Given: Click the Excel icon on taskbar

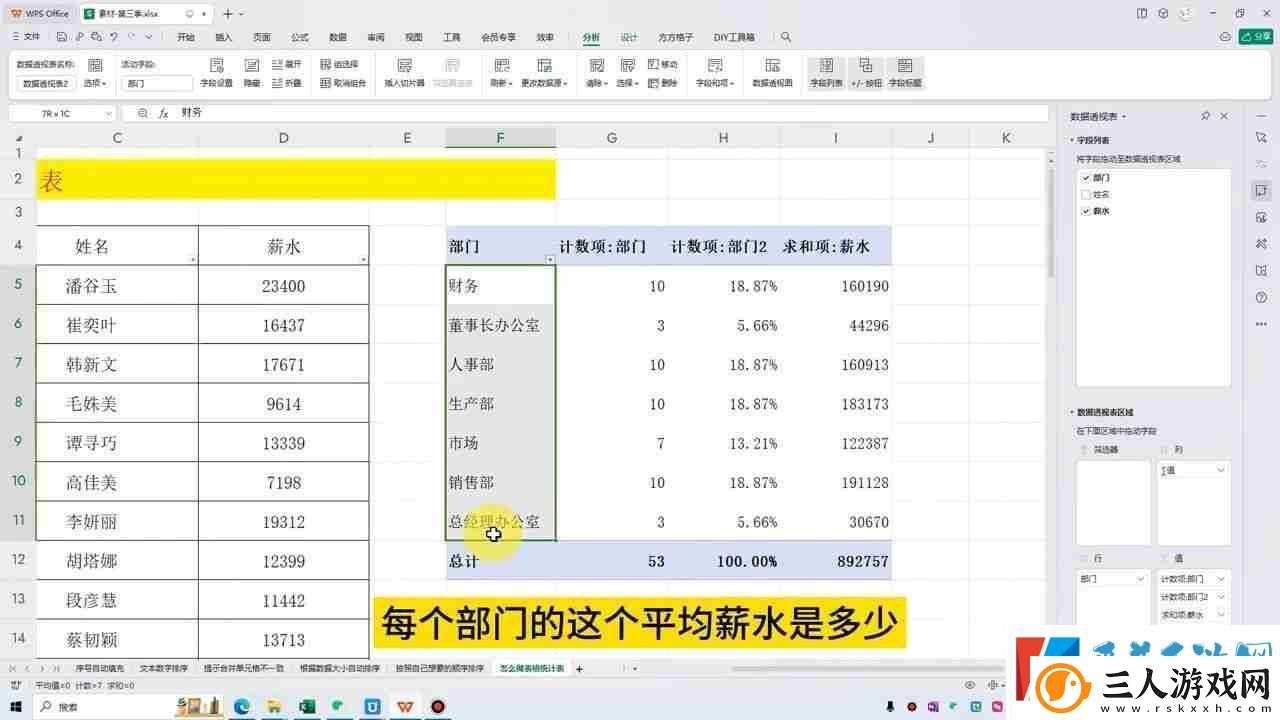Looking at the screenshot, I should 307,707.
